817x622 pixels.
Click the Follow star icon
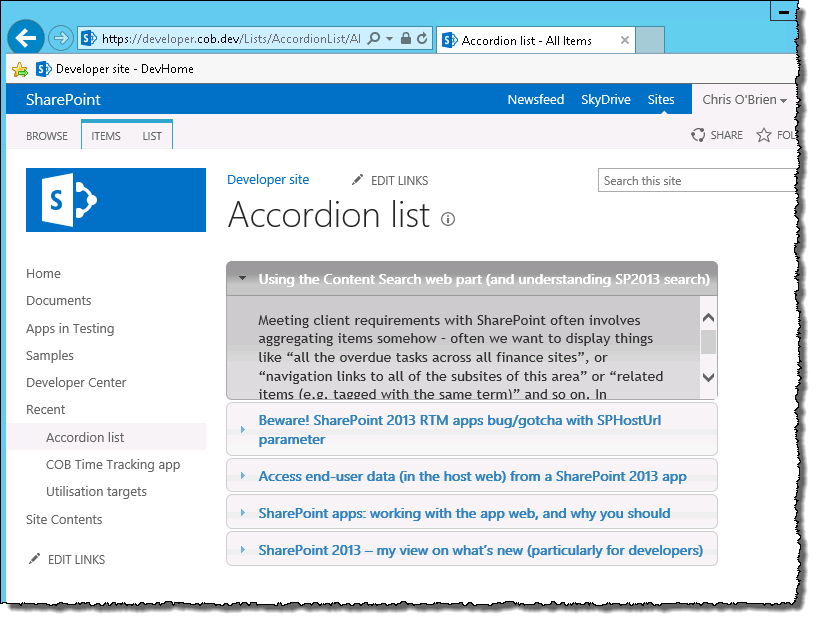coord(764,135)
